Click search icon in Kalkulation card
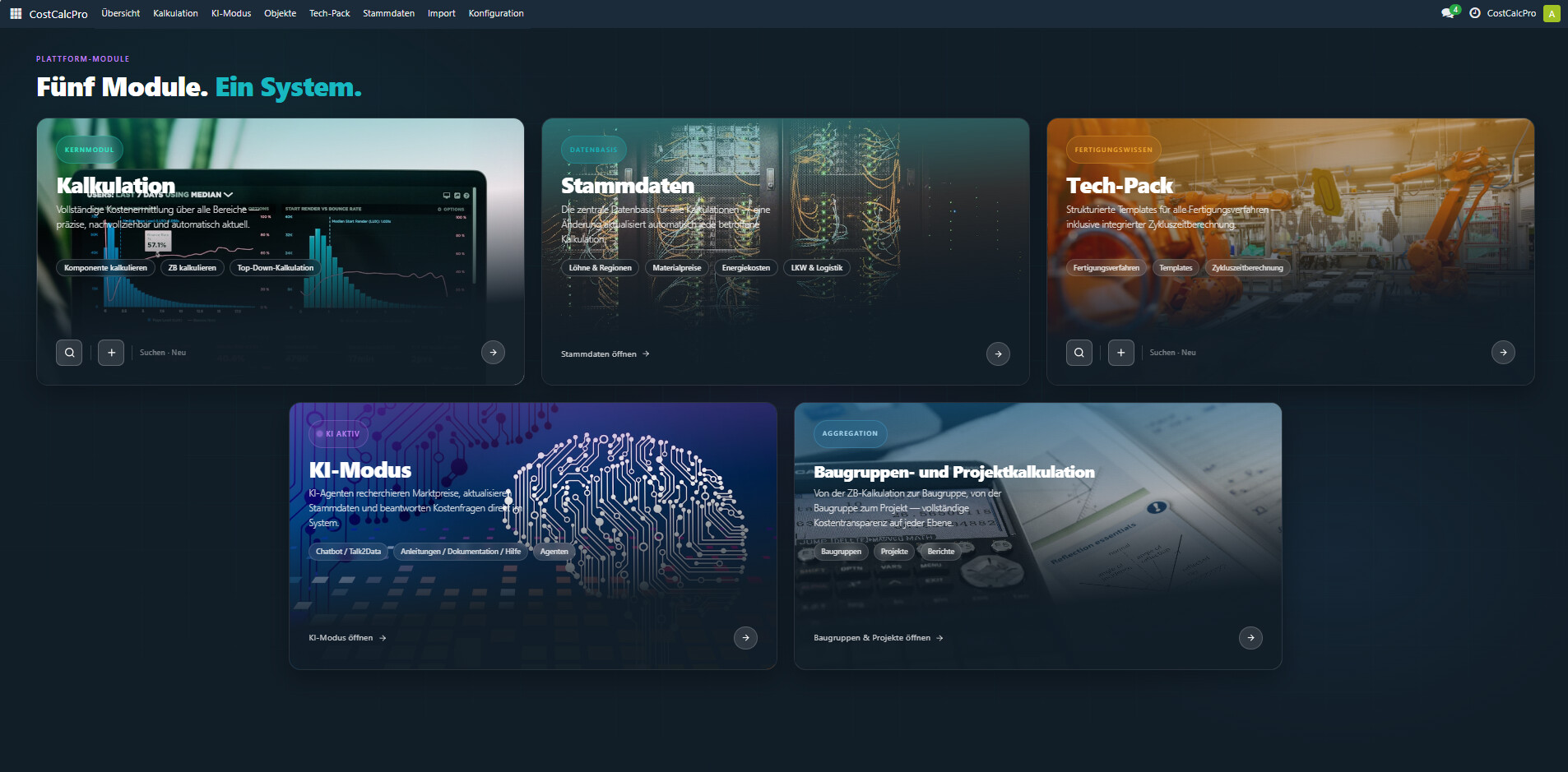Image resolution: width=1568 pixels, height=772 pixels. (x=70, y=353)
